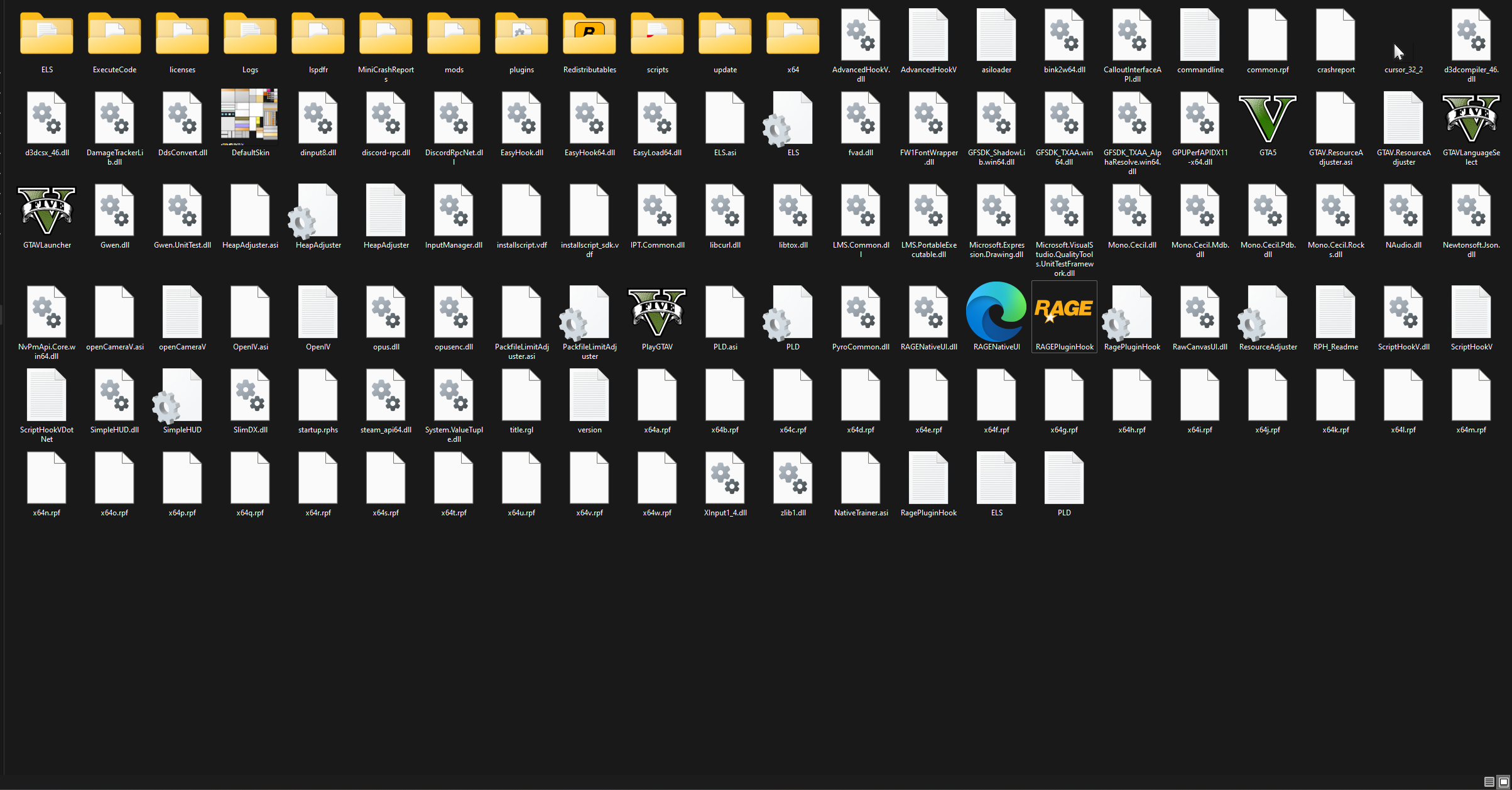
Task: Switch to large icons view button
Action: [x=1503, y=782]
